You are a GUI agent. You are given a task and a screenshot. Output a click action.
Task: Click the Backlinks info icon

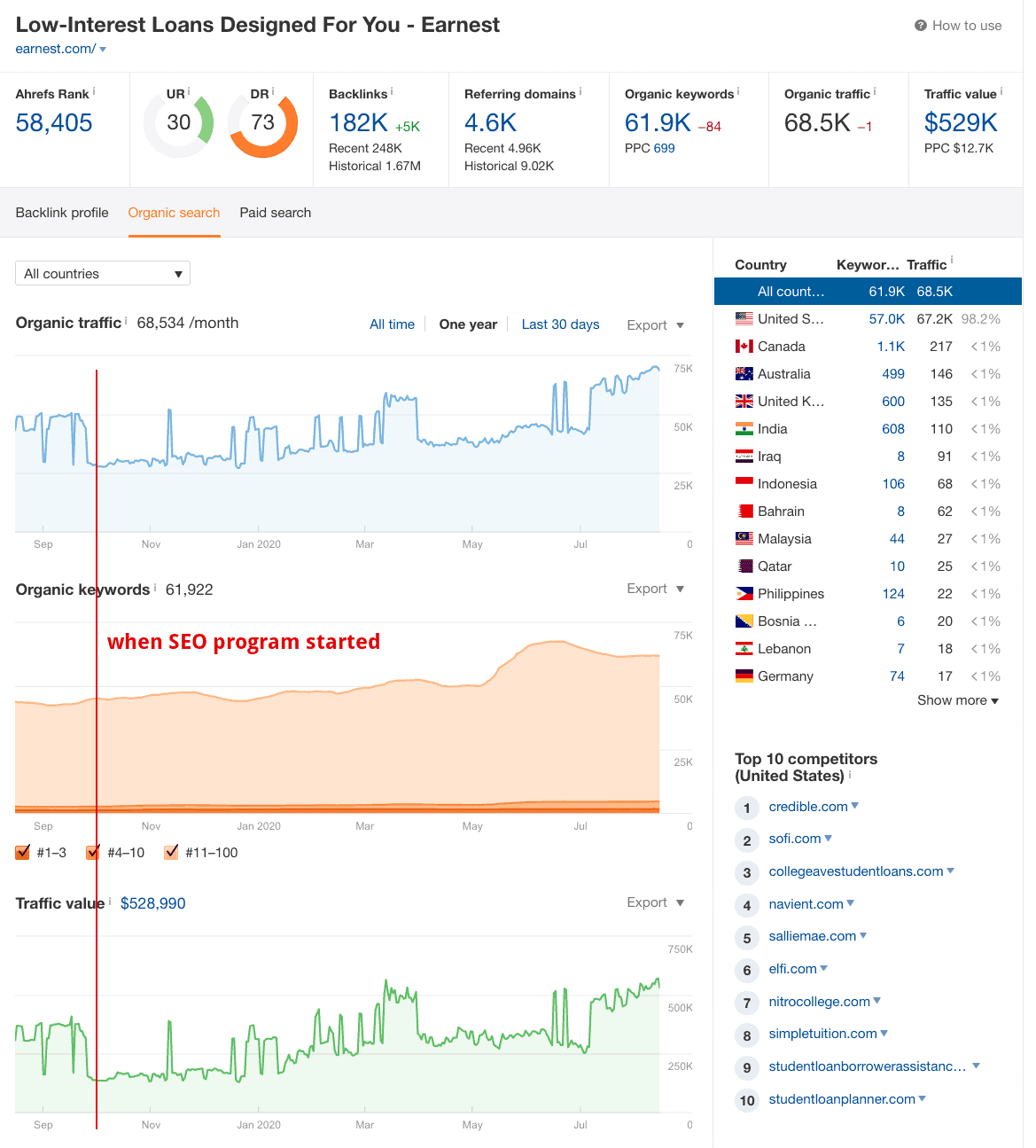click(x=392, y=91)
